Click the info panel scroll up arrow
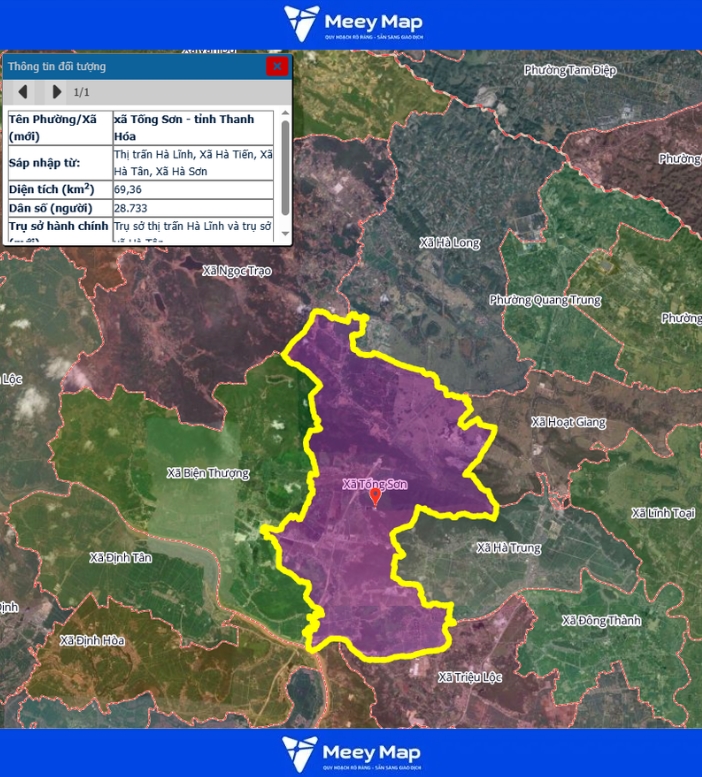Viewport: 702px width, 777px height. (285, 114)
